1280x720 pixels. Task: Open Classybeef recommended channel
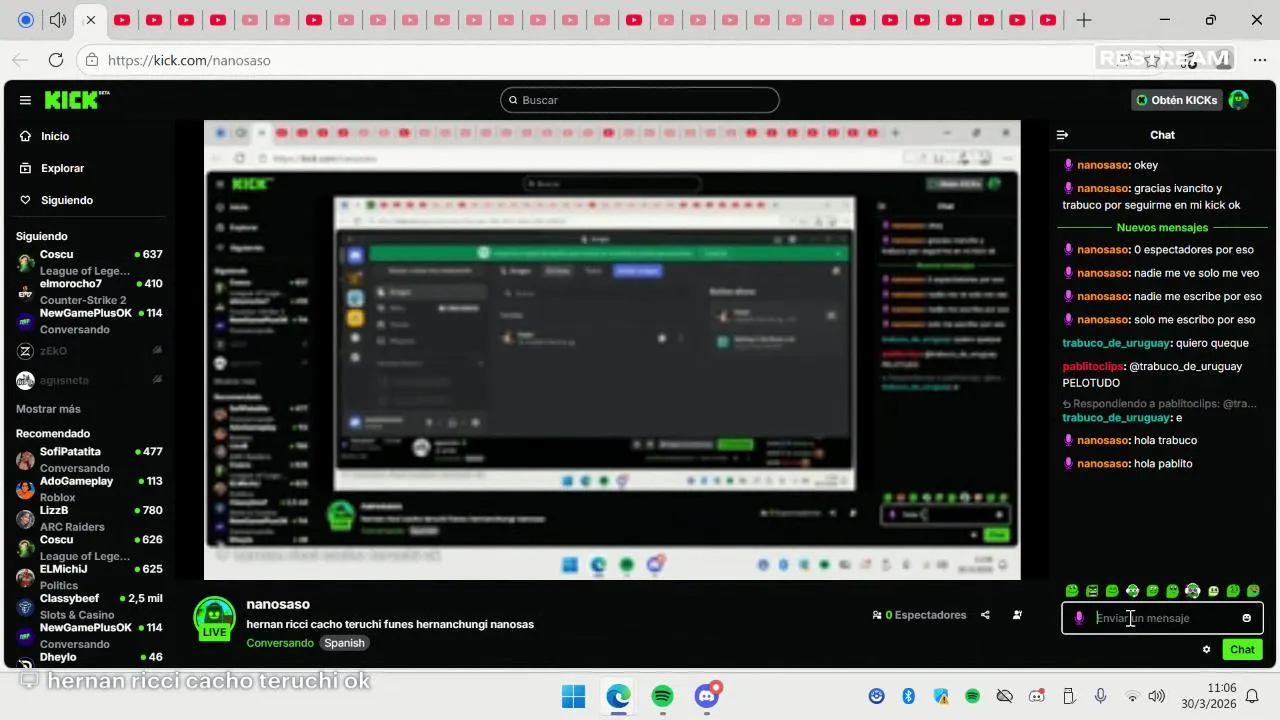[x=89, y=606]
